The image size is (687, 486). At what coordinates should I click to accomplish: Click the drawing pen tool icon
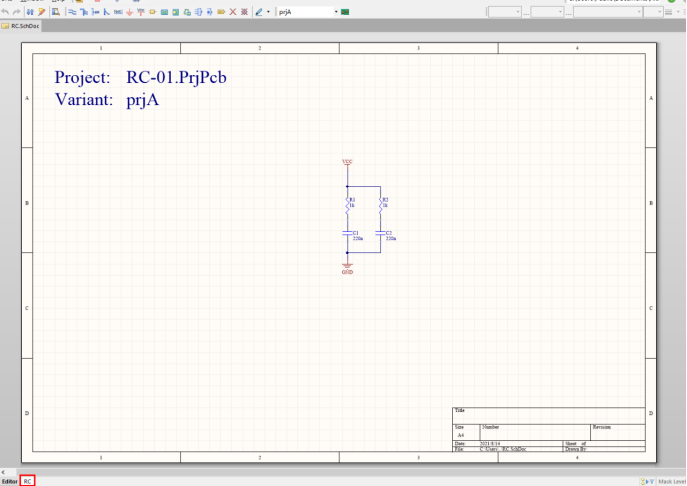pos(259,12)
